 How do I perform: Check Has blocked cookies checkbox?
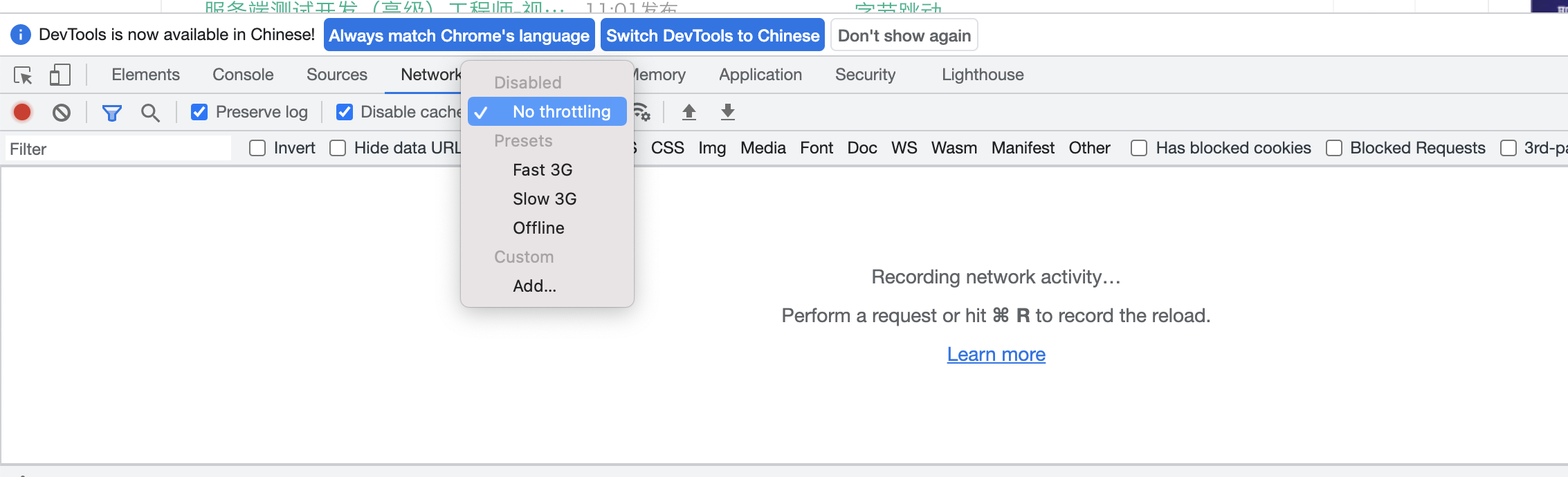click(1139, 148)
